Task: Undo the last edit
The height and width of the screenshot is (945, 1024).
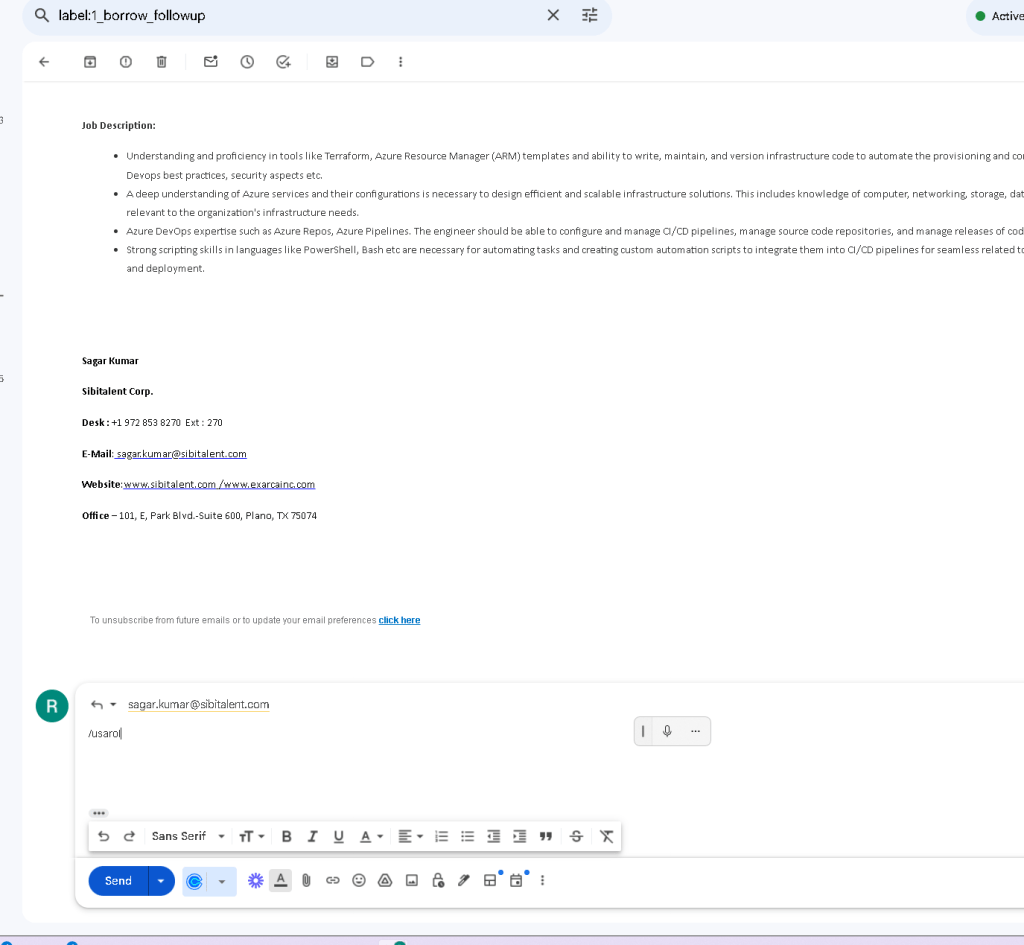Action: [x=103, y=837]
